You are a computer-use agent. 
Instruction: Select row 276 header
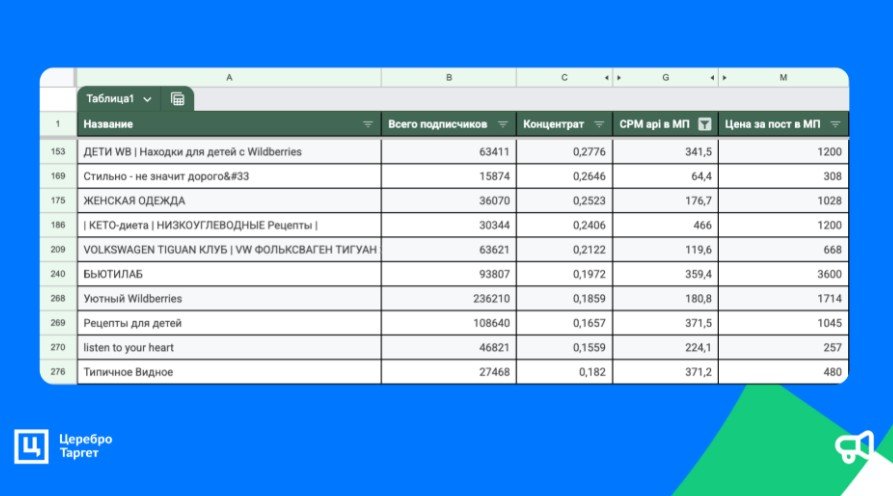pos(58,372)
